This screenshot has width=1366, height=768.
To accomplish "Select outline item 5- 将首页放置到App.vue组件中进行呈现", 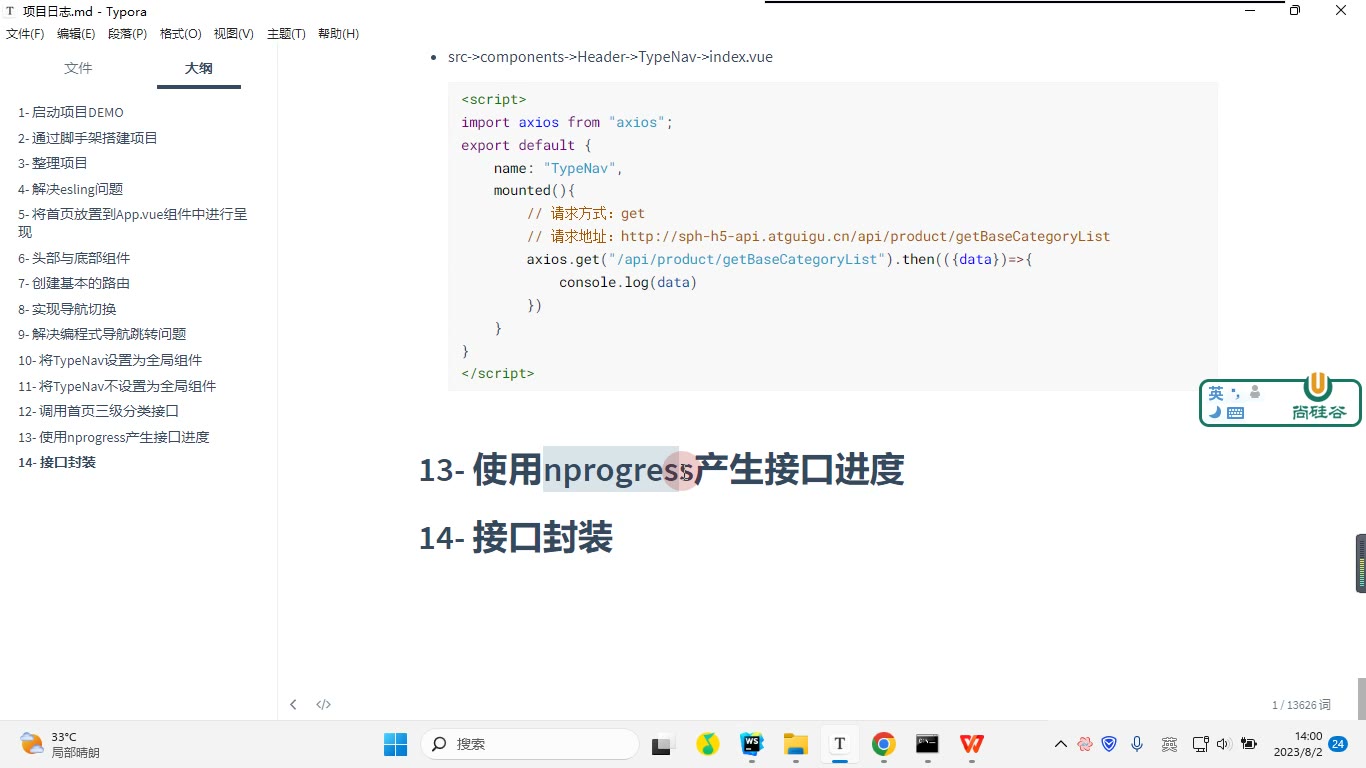I will point(133,223).
